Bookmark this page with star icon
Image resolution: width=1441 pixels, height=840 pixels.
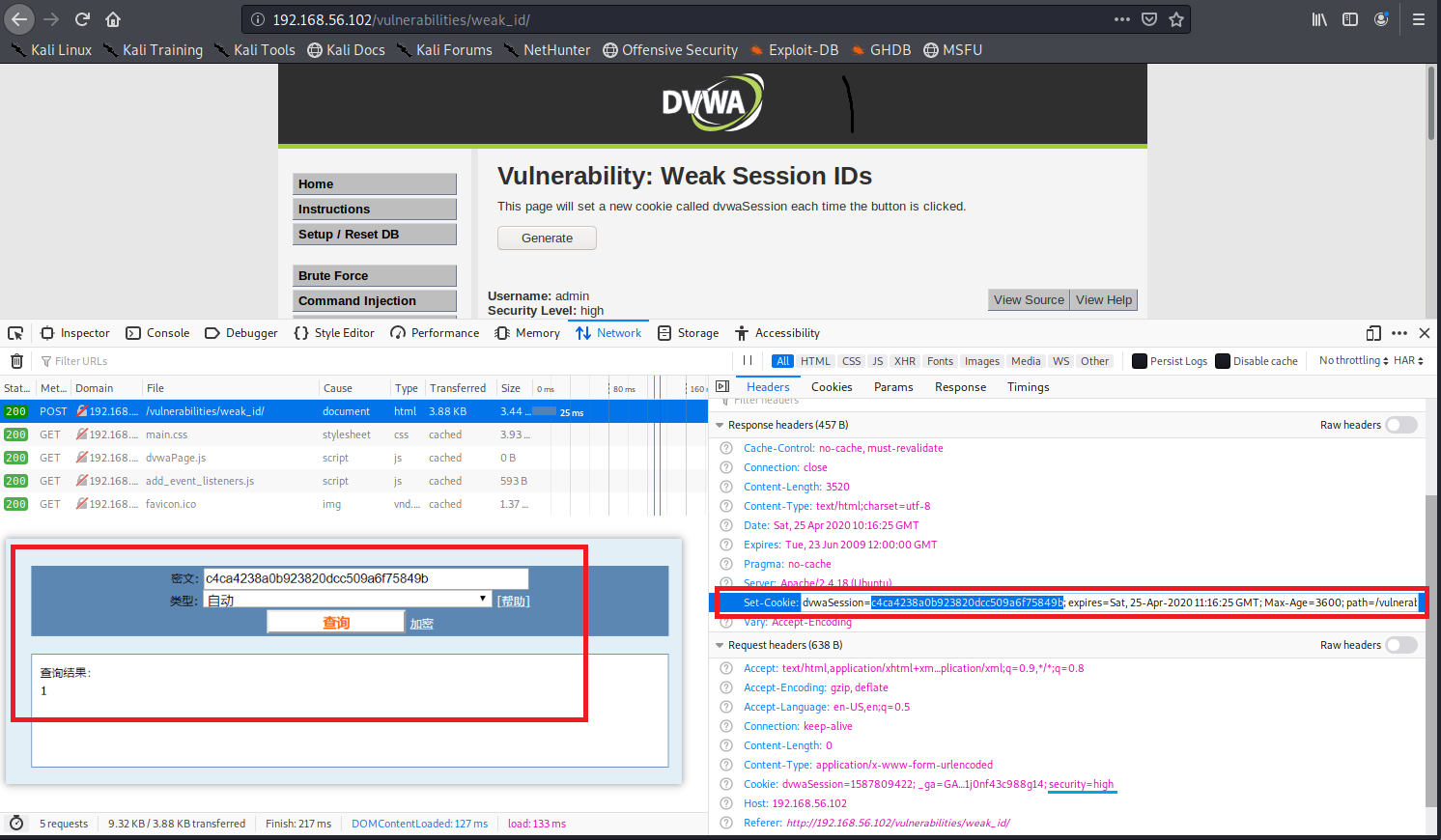tap(1176, 19)
